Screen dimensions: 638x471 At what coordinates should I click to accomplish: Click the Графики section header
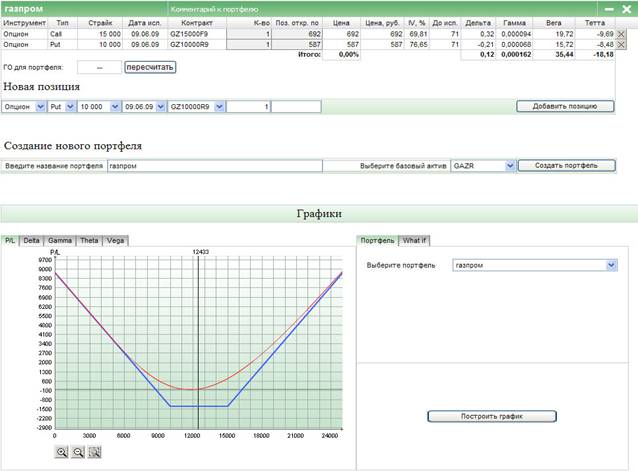319,214
